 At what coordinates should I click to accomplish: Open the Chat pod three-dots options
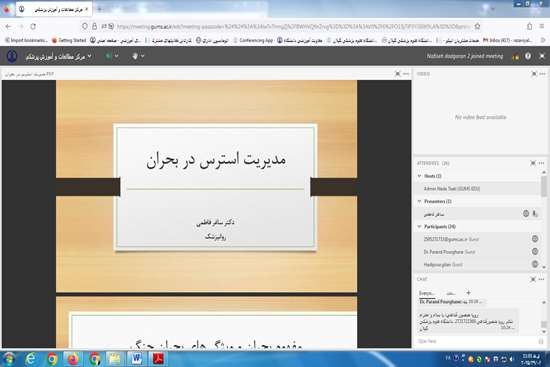point(542,279)
